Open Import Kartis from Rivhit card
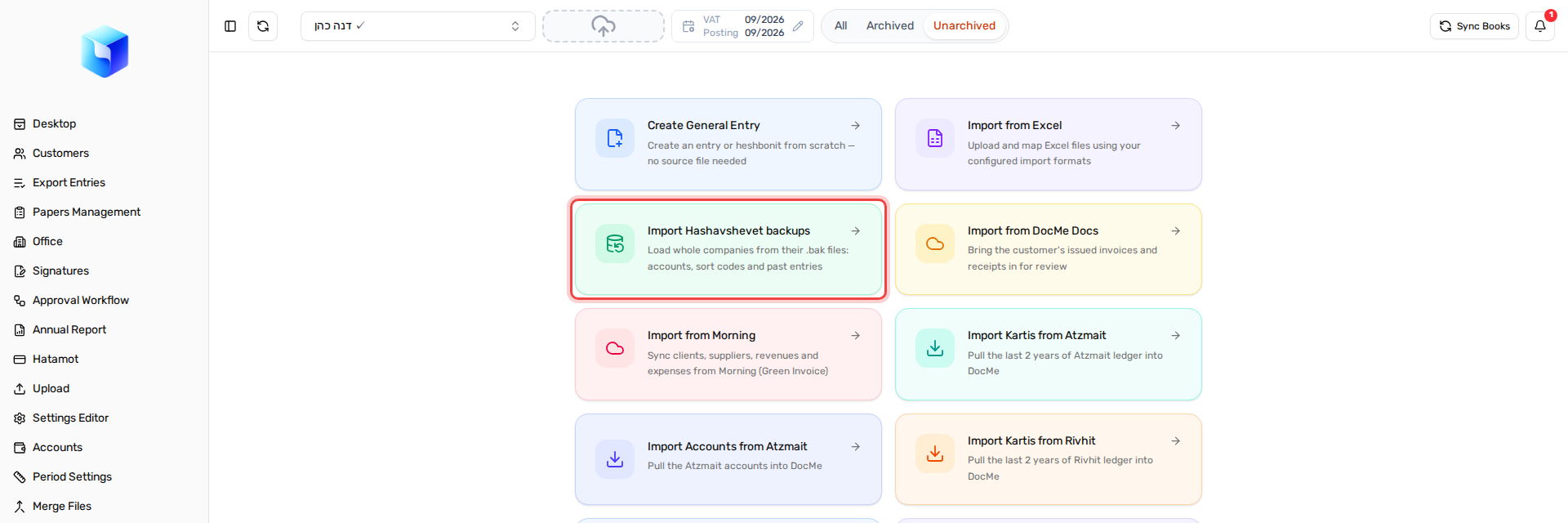1568x523 pixels. (x=1049, y=459)
